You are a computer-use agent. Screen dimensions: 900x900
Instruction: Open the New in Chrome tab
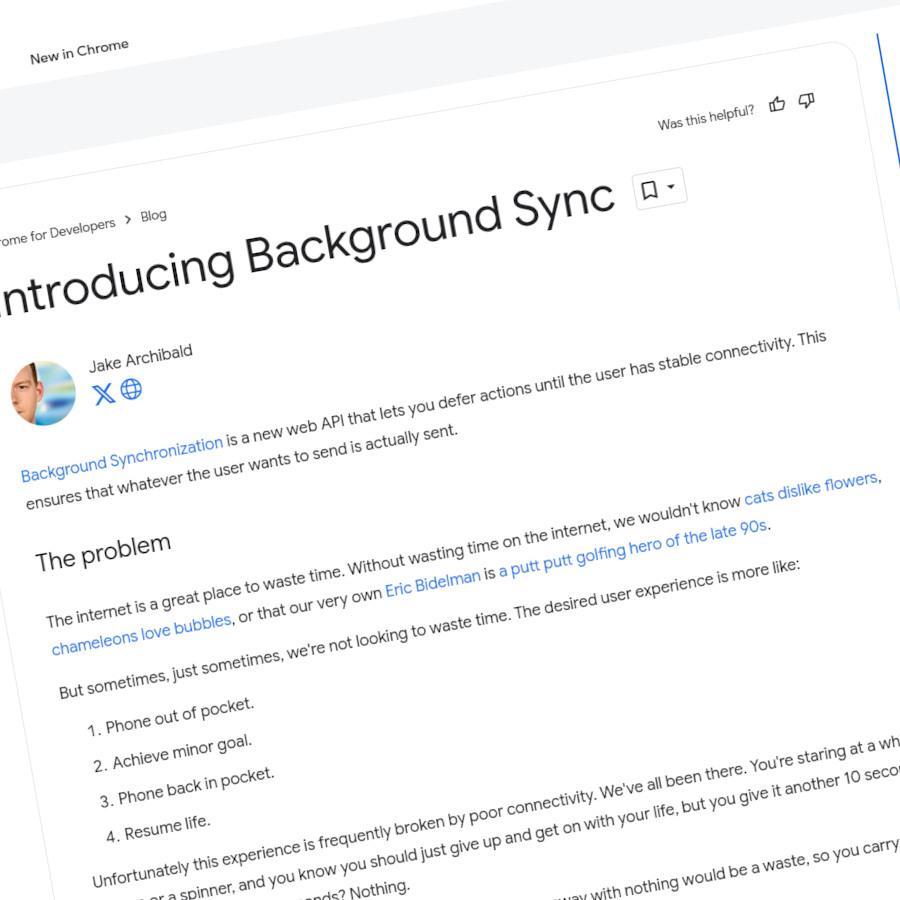click(79, 52)
